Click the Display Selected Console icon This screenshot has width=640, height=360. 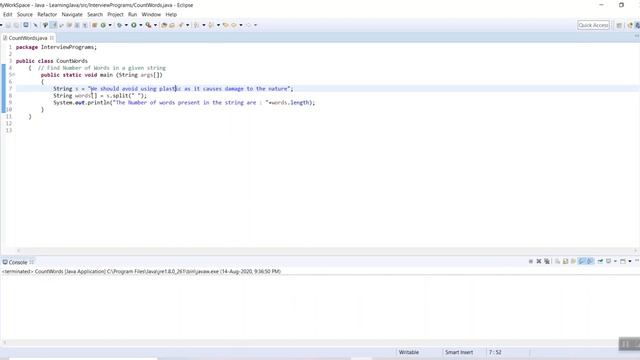(x=608, y=261)
